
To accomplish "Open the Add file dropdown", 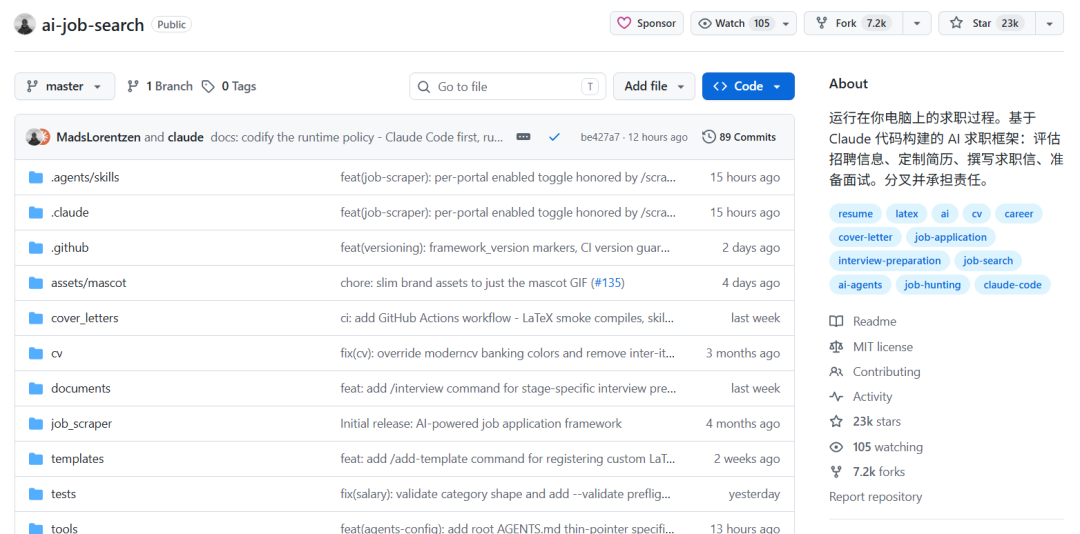I will 654,86.
